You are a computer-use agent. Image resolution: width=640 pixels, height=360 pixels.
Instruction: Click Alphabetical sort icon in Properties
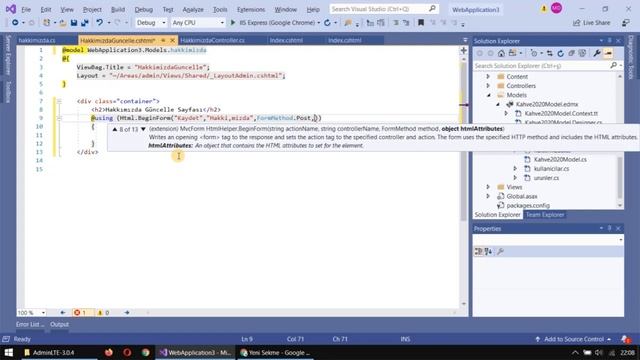pos(488,251)
